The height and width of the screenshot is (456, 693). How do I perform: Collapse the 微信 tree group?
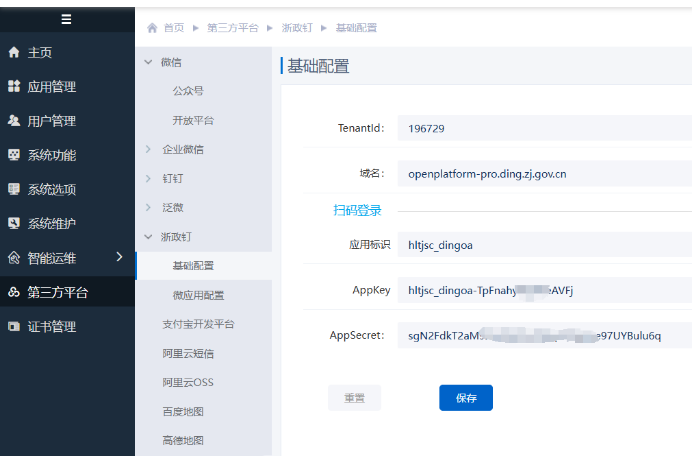point(148,62)
